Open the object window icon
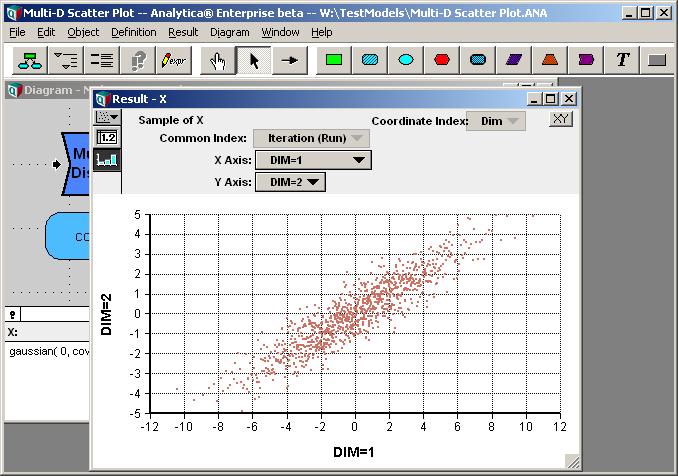 click(101, 61)
